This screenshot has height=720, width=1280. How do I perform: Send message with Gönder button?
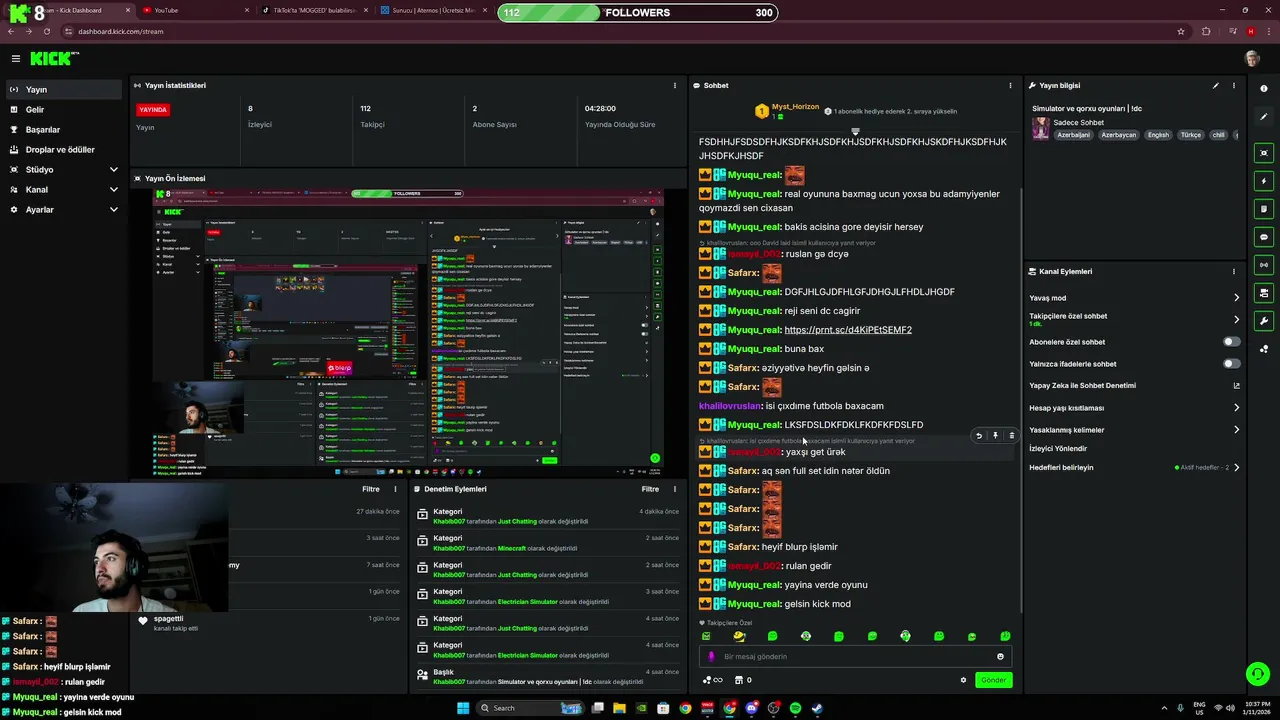click(x=993, y=680)
